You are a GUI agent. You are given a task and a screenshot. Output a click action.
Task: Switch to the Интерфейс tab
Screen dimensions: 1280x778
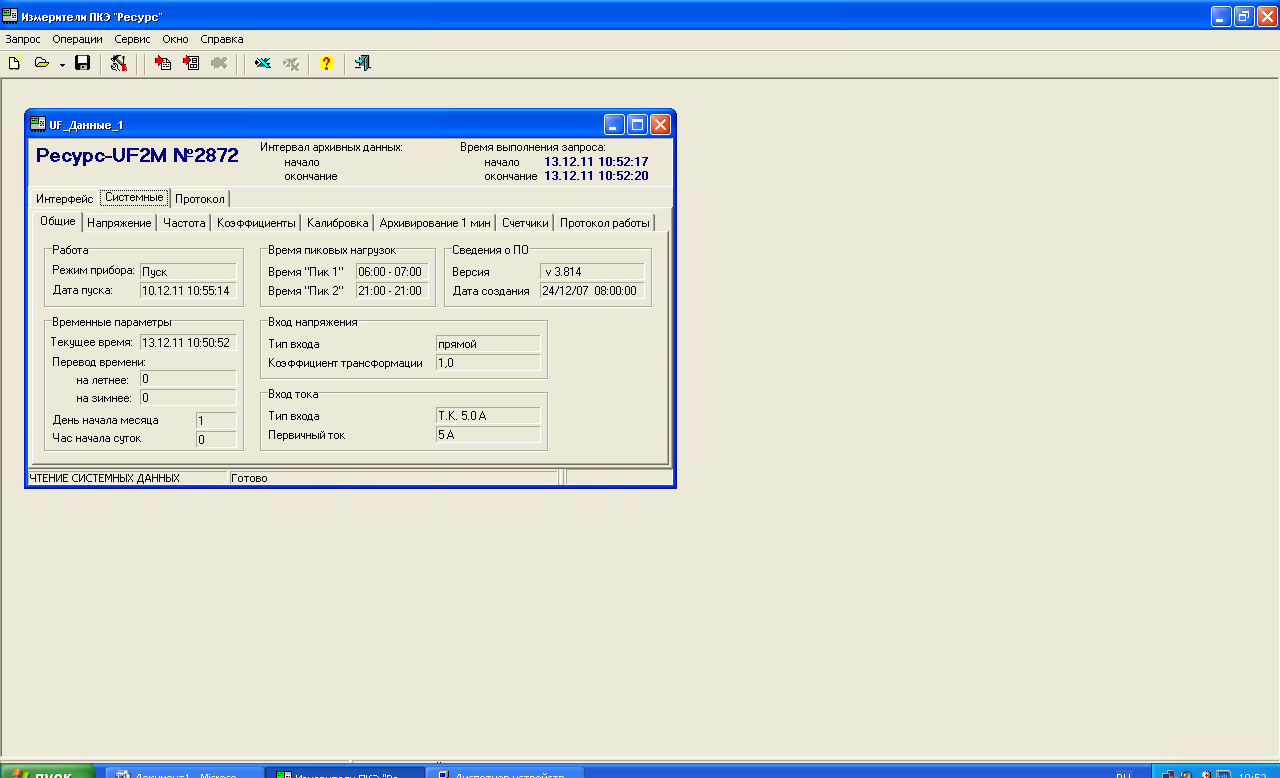pos(65,199)
